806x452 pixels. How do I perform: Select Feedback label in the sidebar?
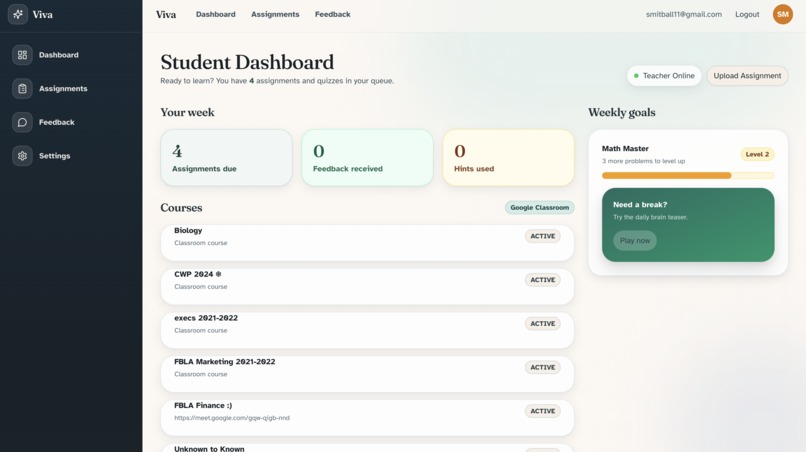(57, 122)
